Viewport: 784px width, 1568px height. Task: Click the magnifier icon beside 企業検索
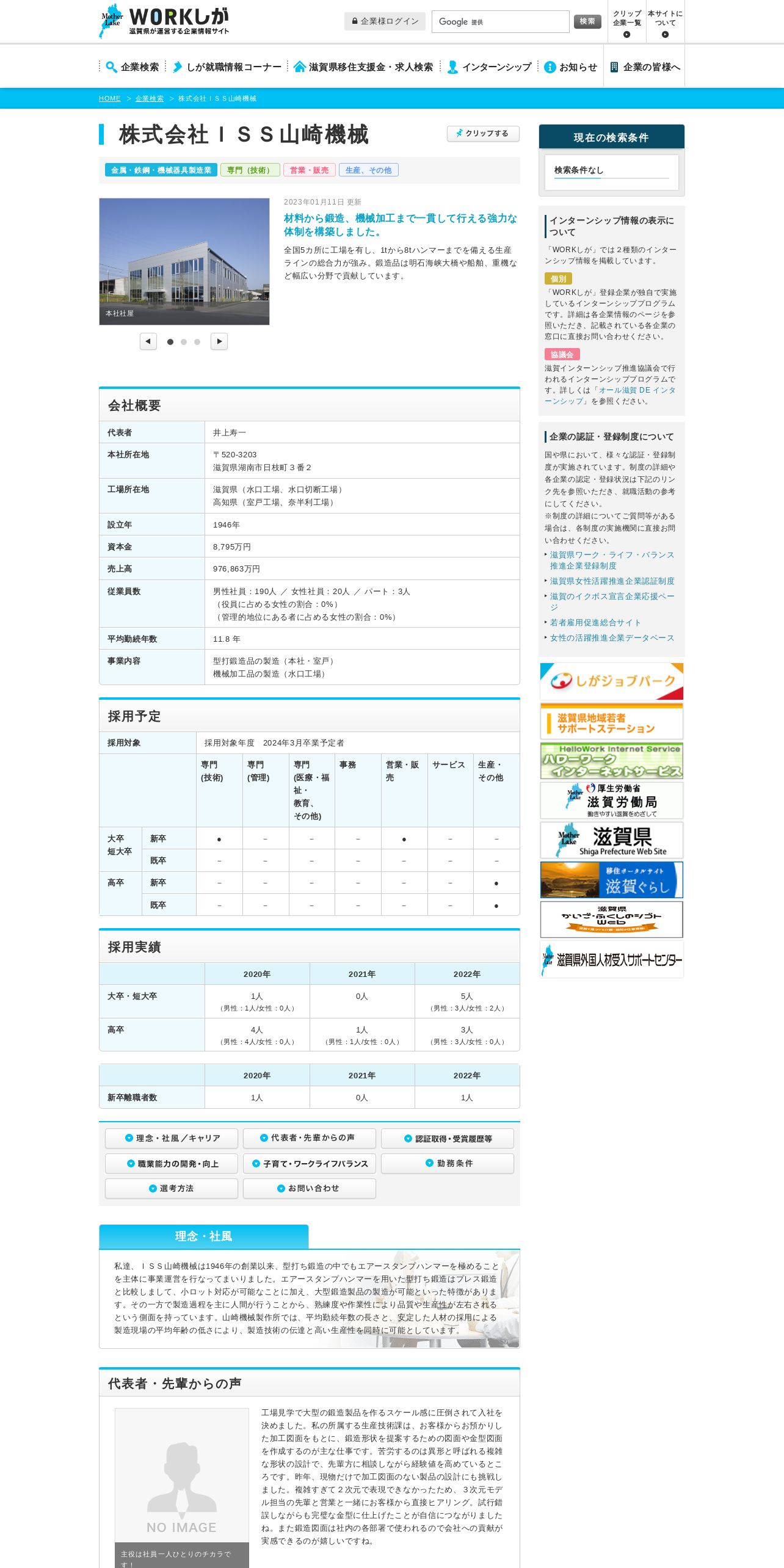(x=111, y=67)
